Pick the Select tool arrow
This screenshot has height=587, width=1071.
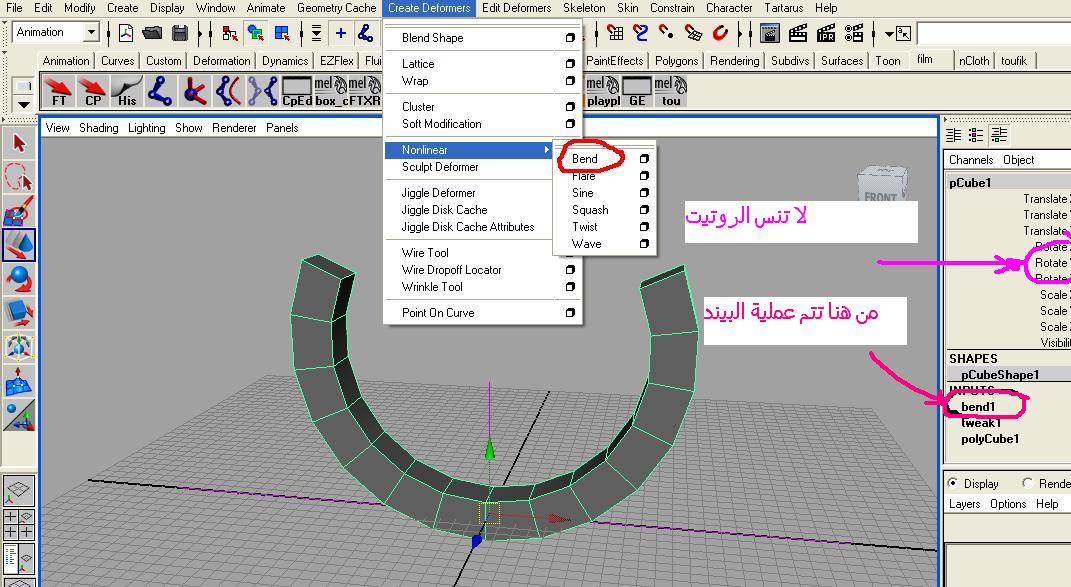click(19, 144)
